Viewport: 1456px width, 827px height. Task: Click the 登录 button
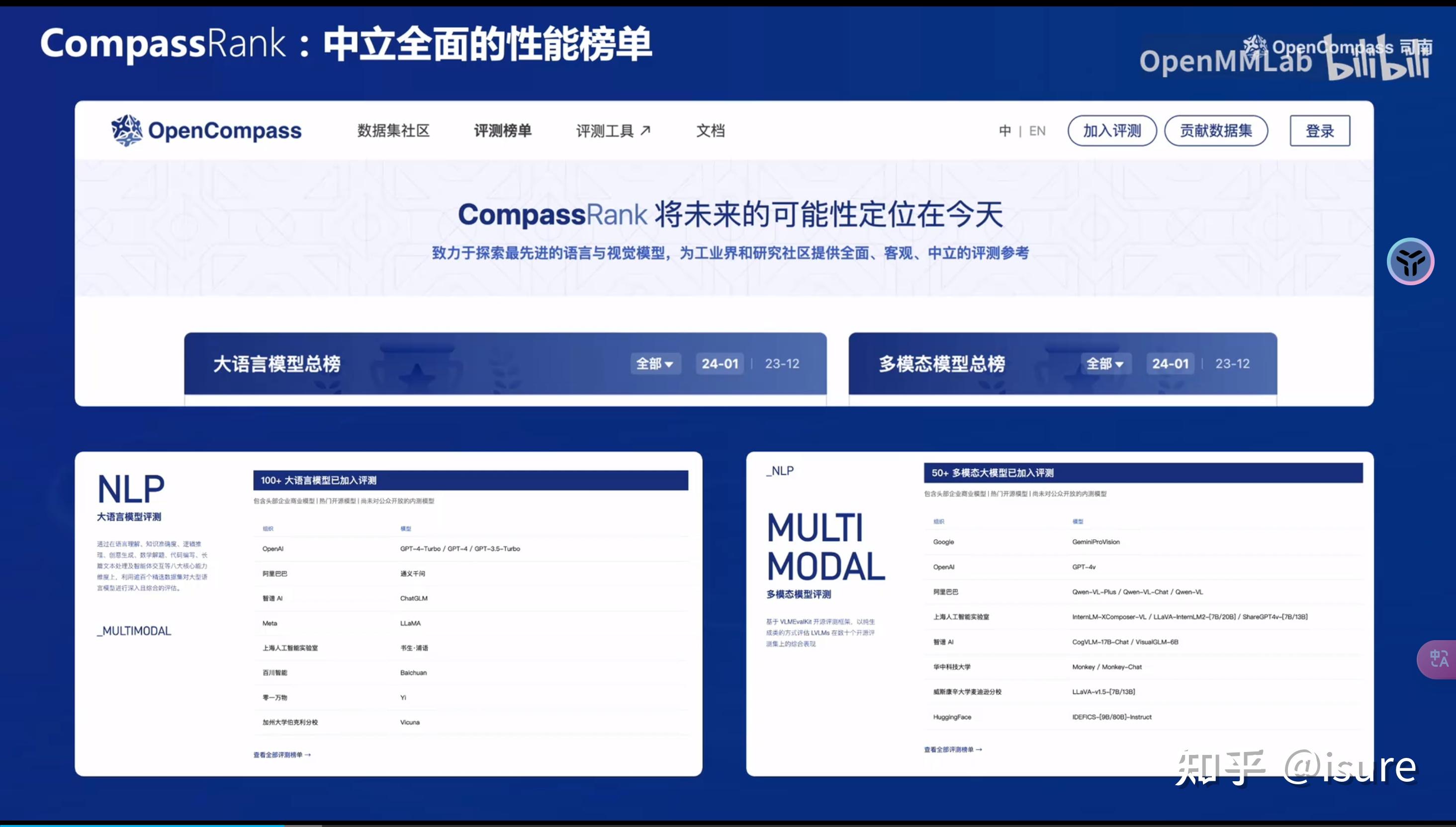[x=1320, y=131]
